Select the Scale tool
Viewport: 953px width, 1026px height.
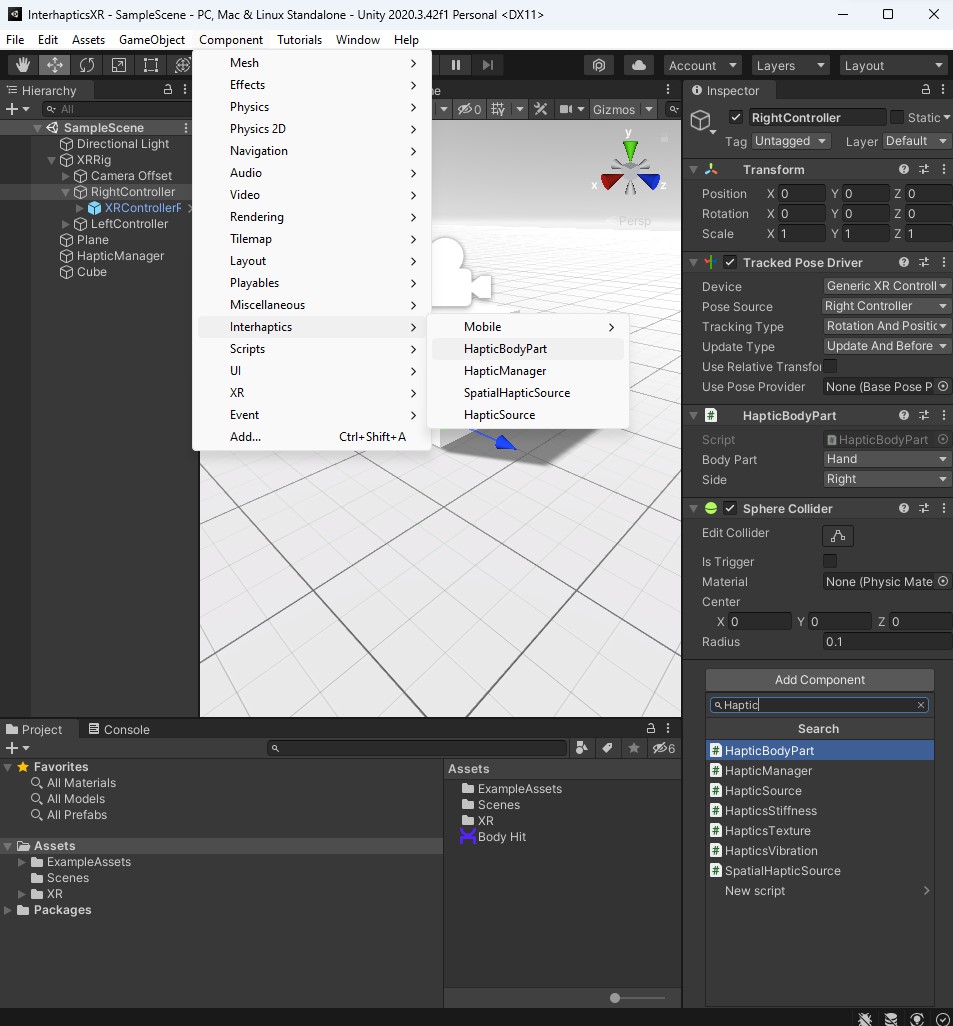[118, 65]
